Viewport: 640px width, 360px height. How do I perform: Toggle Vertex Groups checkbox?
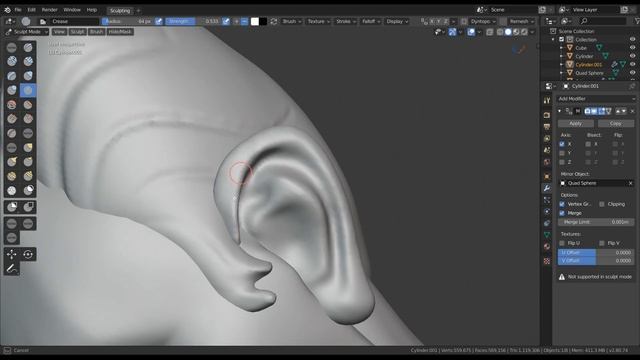562,204
